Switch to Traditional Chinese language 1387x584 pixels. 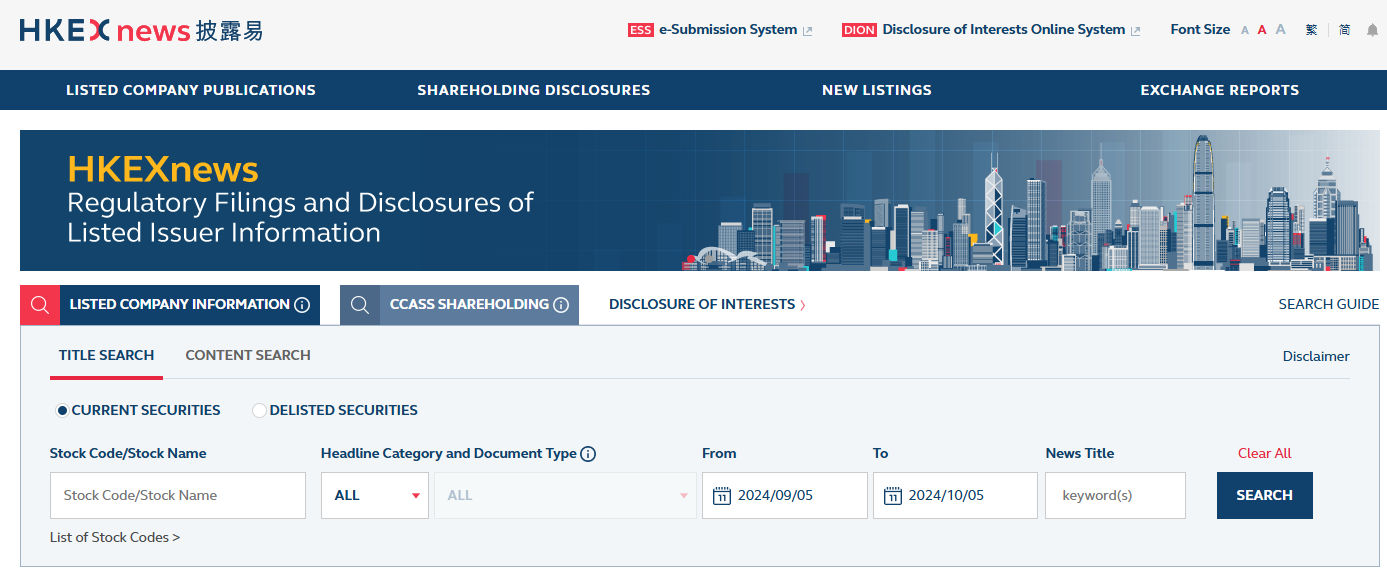[x=1312, y=30]
